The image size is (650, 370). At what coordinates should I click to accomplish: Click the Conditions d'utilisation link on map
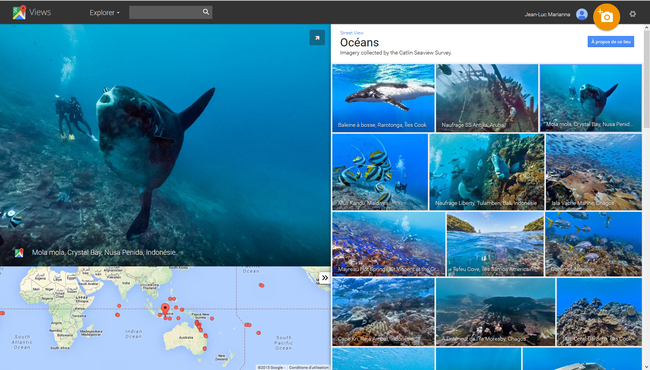click(309, 368)
